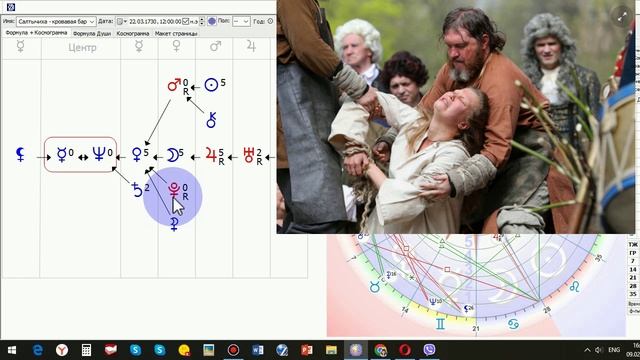Screen dimensions: 640x360
Task: Open PowerPoint from the taskbar
Action: pos(307,350)
